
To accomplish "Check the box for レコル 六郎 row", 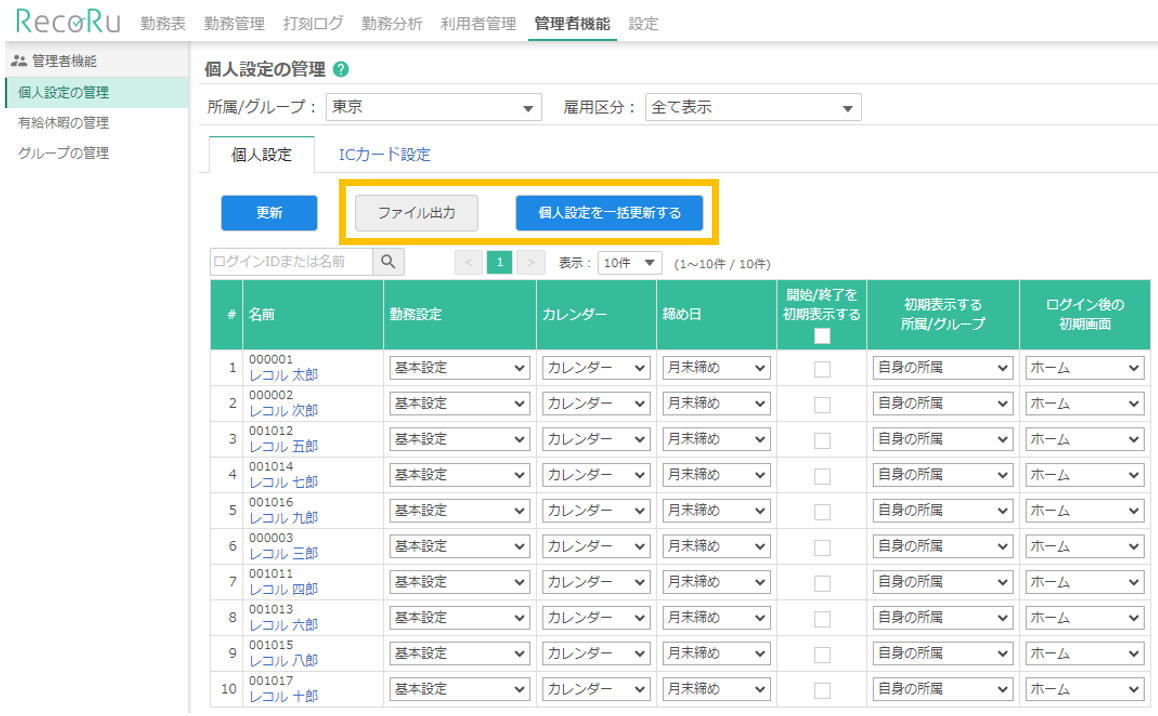I will pos(822,619).
